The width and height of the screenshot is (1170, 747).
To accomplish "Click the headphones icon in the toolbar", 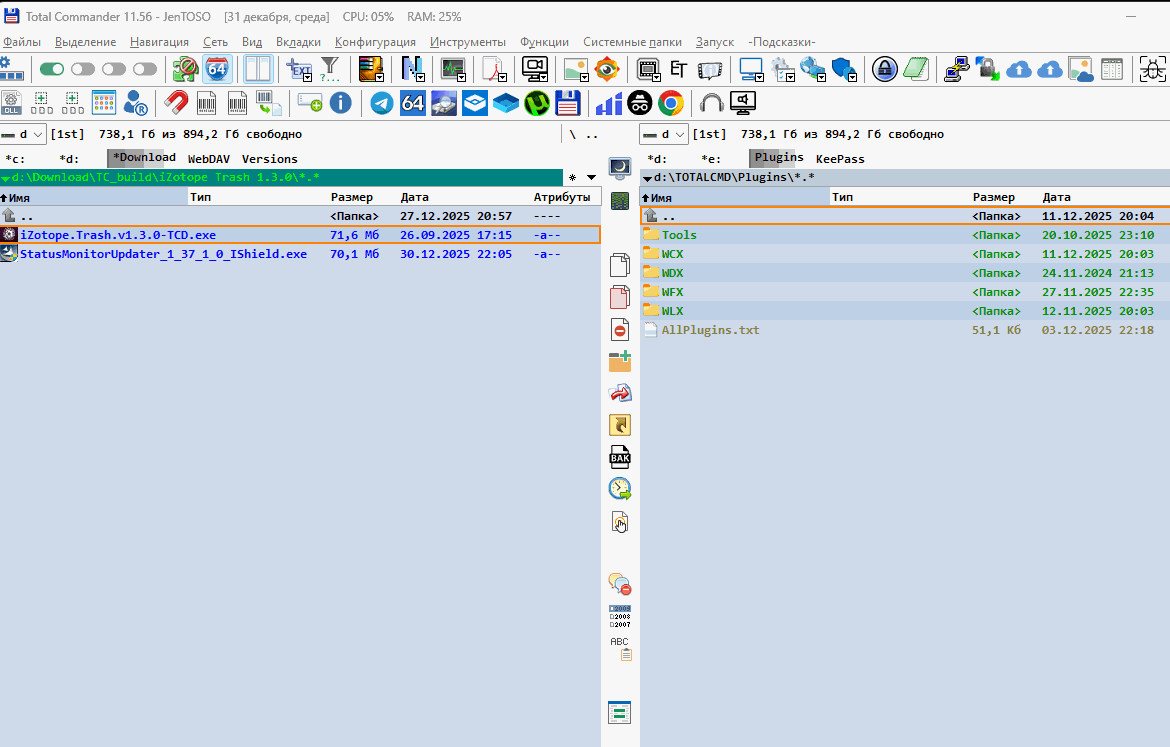I will (x=712, y=103).
